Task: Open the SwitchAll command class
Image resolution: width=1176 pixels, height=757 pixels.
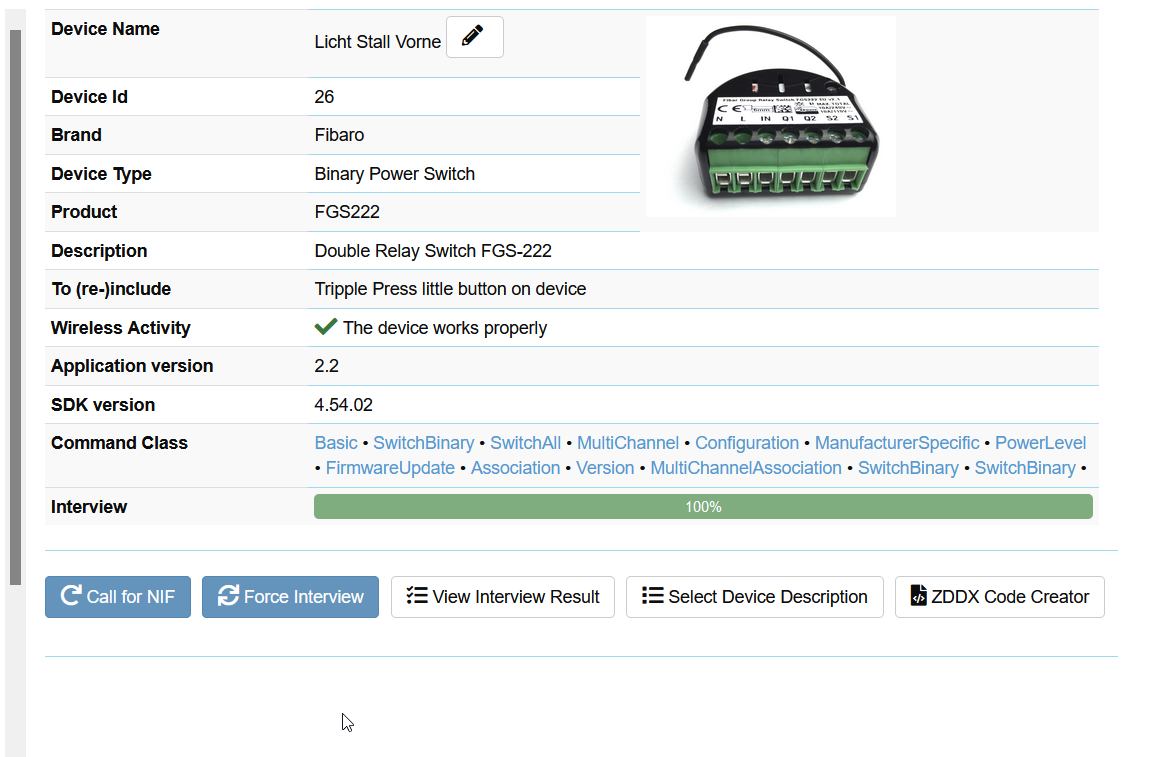Action: pos(525,442)
